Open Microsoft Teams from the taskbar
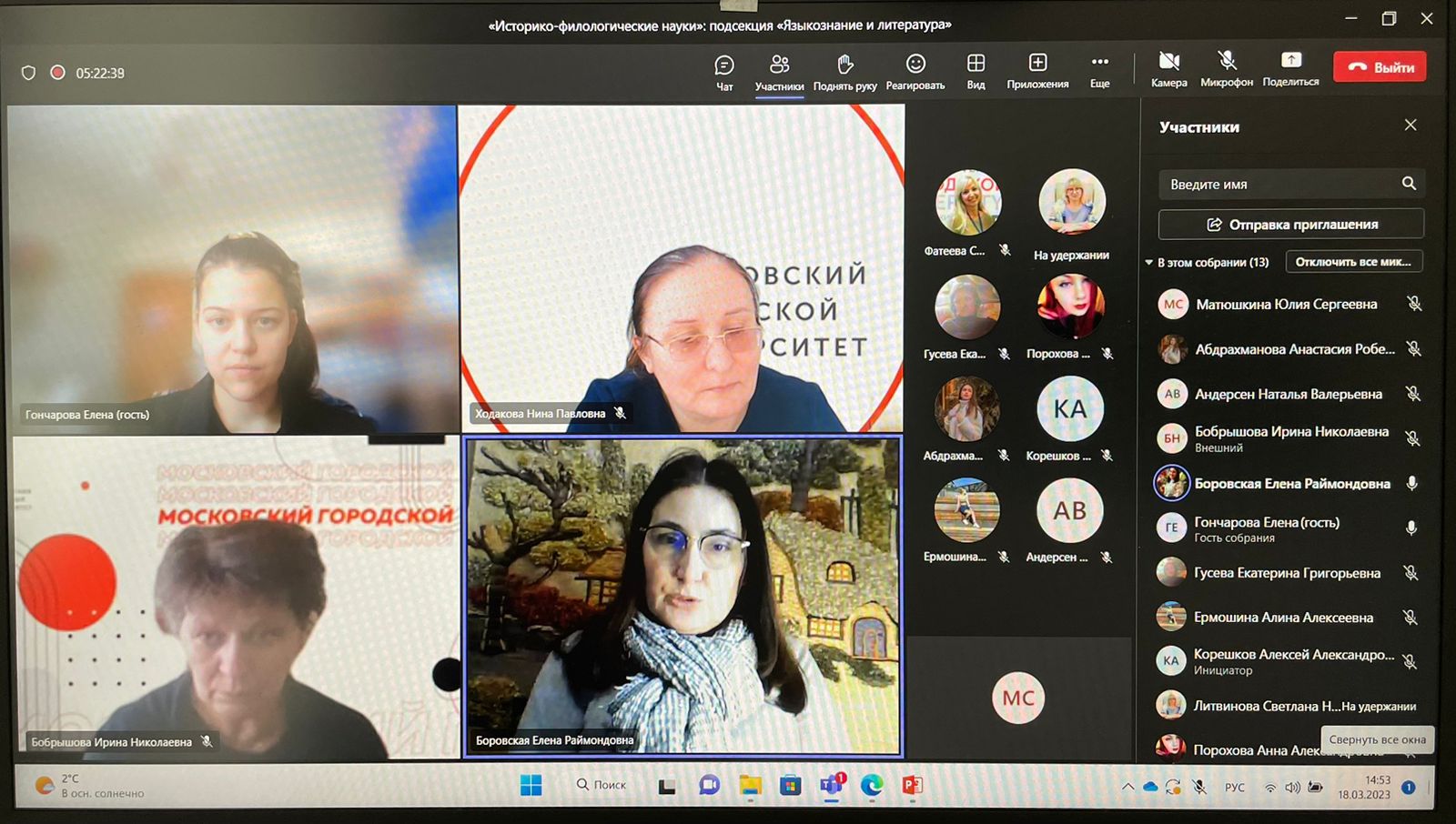 (831, 785)
